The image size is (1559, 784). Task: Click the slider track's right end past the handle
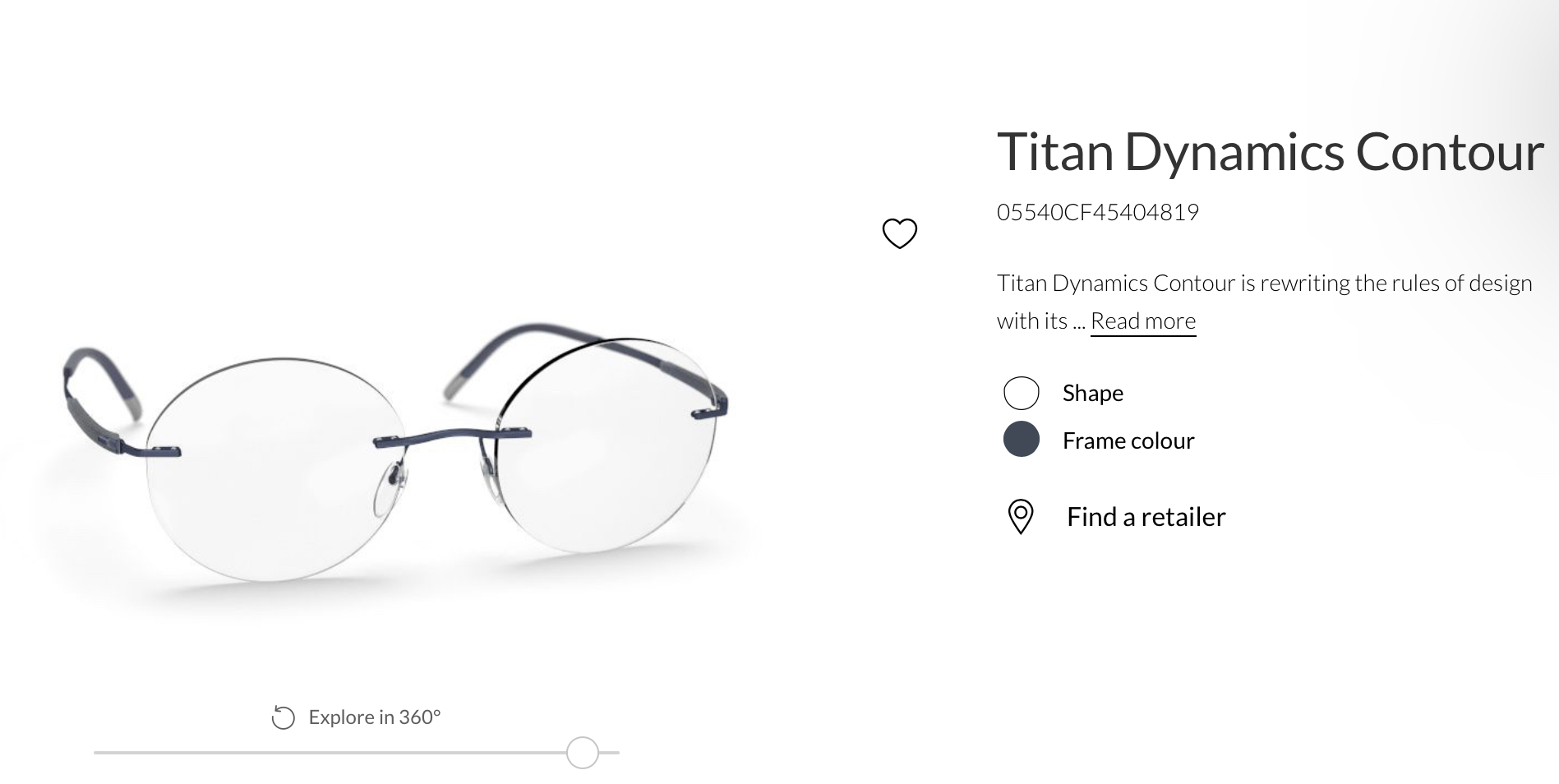coord(609,752)
